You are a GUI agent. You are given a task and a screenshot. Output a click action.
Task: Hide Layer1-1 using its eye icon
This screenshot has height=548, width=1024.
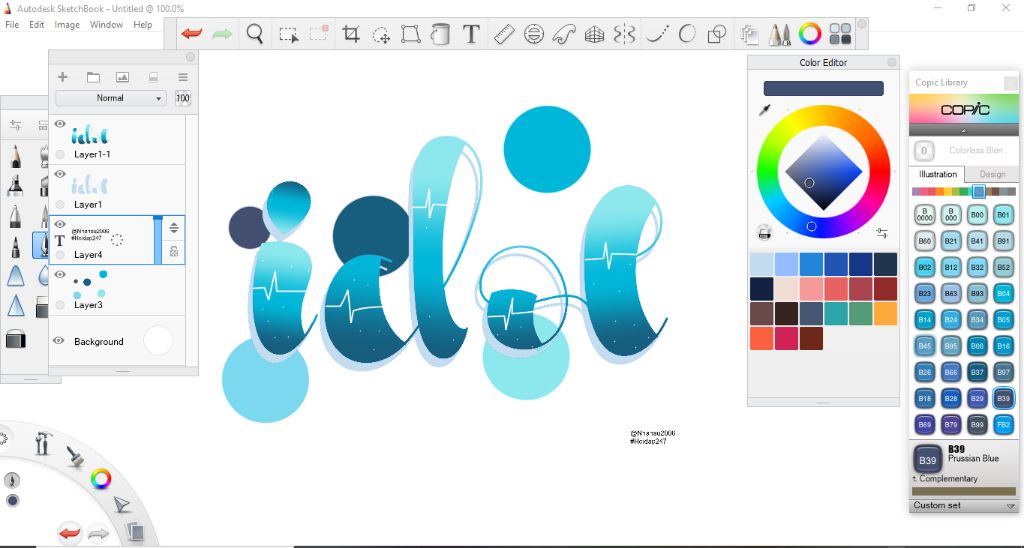60,124
